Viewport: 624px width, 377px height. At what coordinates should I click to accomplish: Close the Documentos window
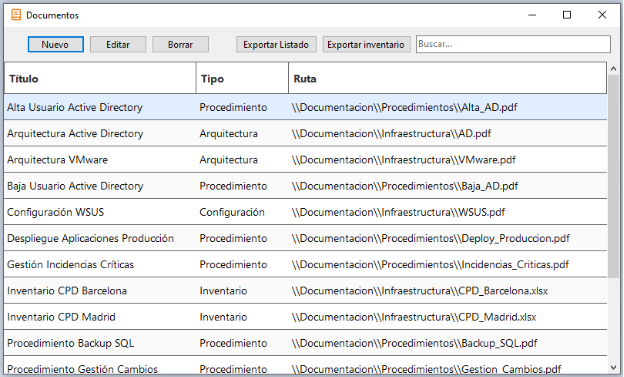click(602, 15)
